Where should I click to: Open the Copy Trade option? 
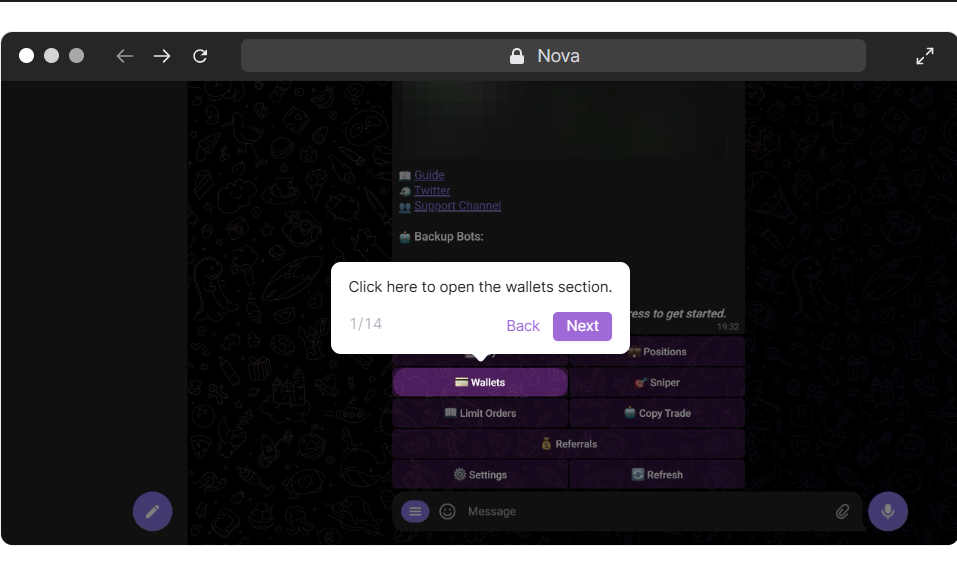coord(657,413)
